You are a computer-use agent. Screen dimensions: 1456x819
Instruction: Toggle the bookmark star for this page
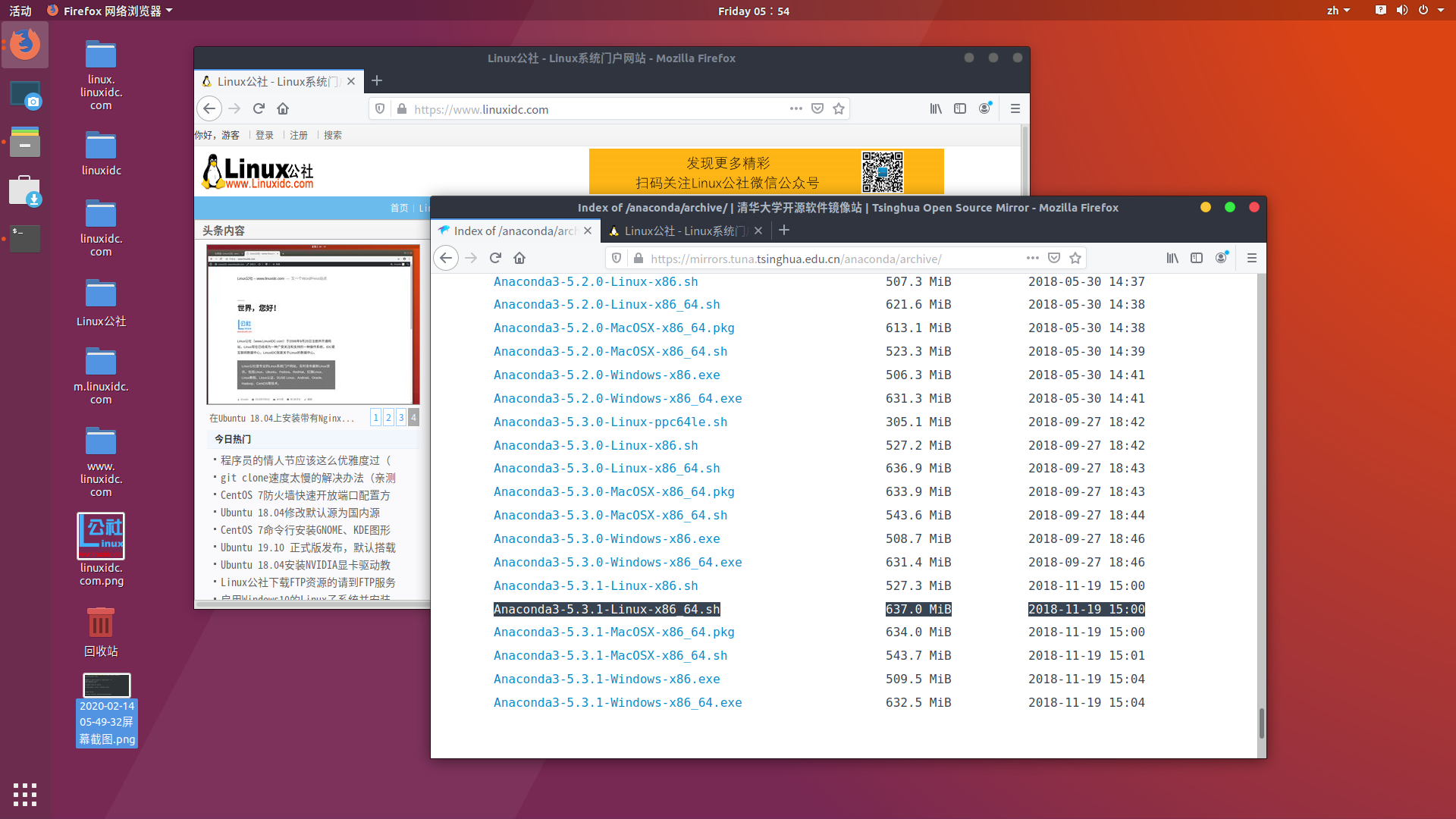(1075, 258)
